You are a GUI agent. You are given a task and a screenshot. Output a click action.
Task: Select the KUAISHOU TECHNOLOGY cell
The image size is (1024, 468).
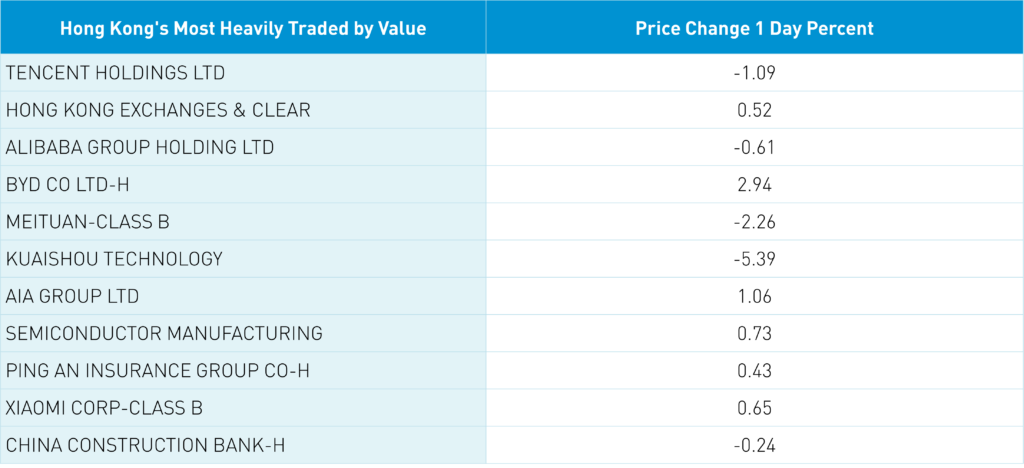(x=114, y=259)
